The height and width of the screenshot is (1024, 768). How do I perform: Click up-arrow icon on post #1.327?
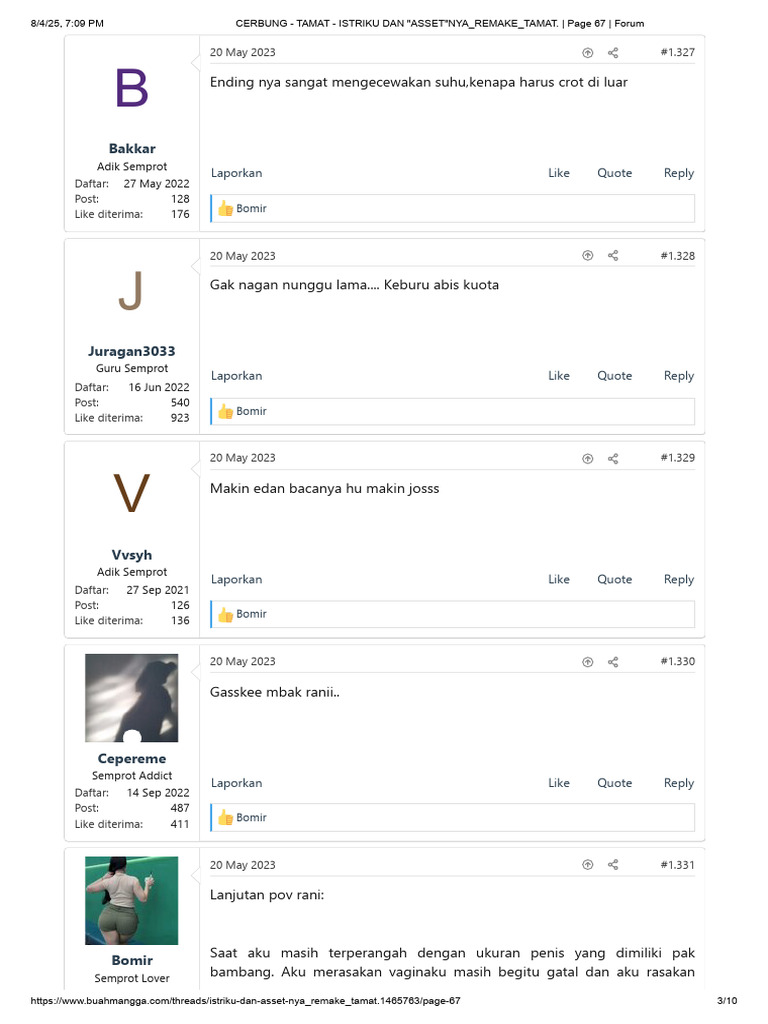[588, 53]
